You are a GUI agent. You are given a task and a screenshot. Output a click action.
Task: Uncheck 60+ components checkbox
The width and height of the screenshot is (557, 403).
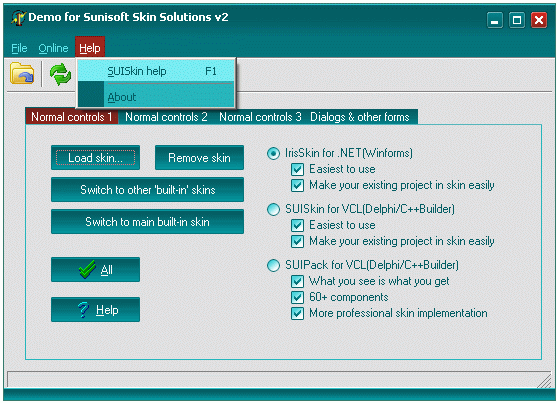coord(297,297)
